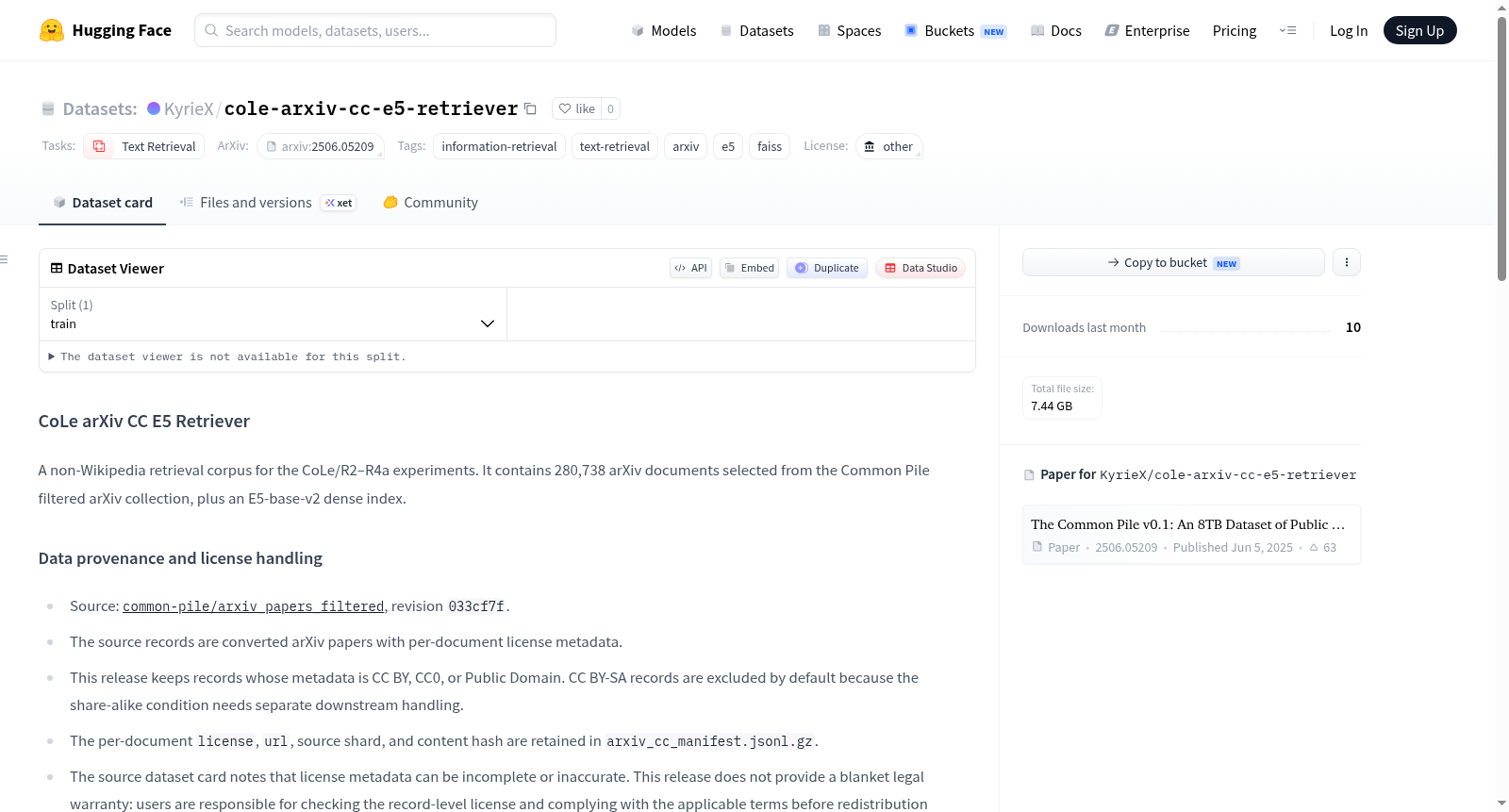
Task: Click the license bank icon
Action: point(870,146)
